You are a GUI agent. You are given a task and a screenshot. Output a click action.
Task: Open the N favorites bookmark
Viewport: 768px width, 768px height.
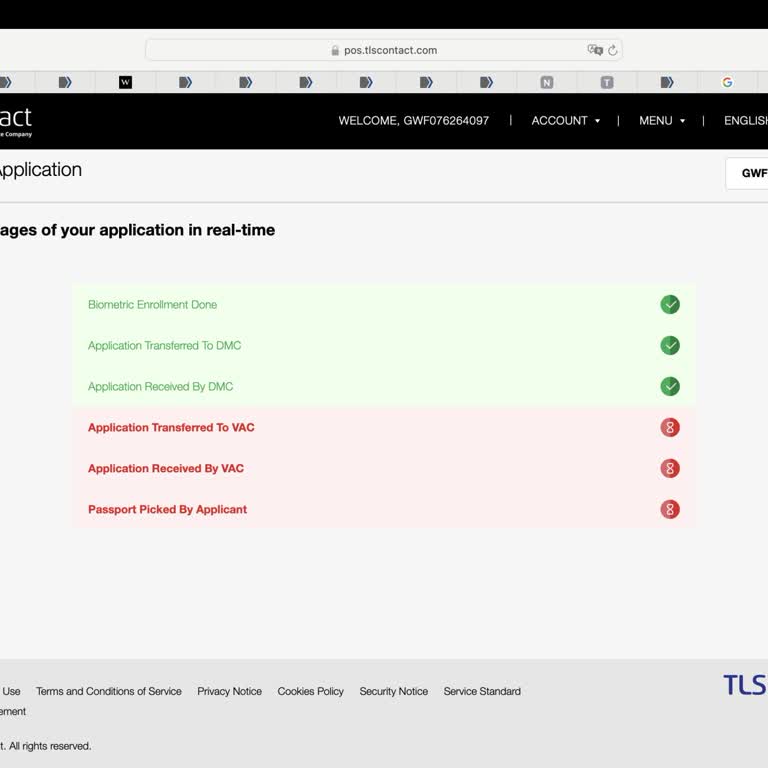coord(547,82)
